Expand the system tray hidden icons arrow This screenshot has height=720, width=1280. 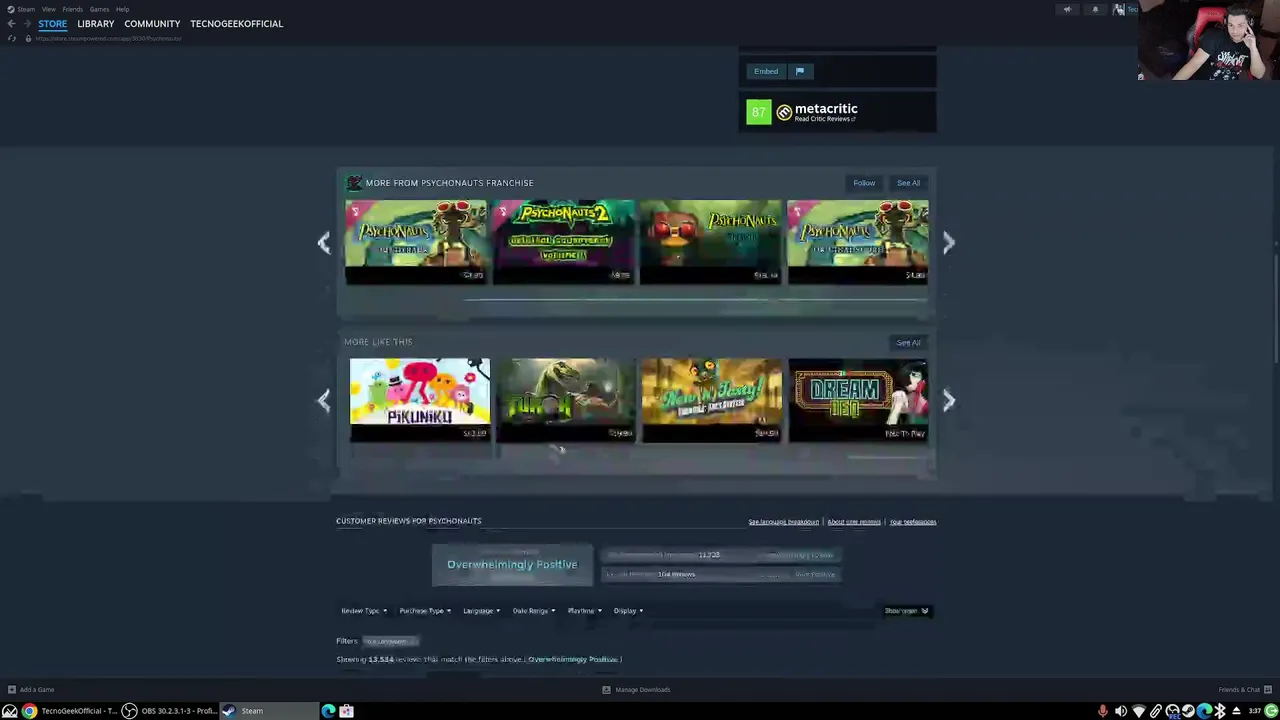[x=1236, y=711]
